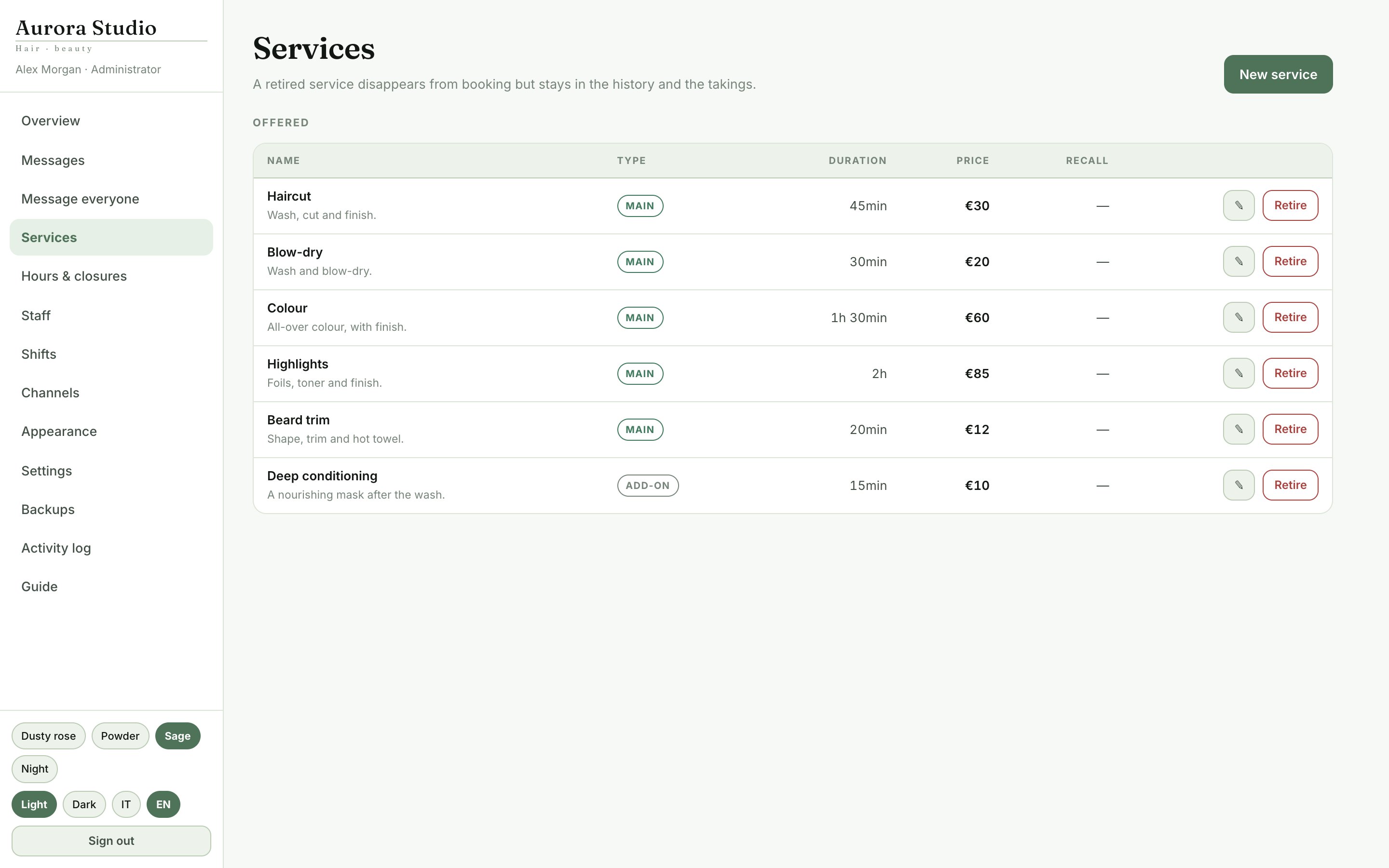Click the TYPE column header
Screen dimensions: 1389x868
631,161
